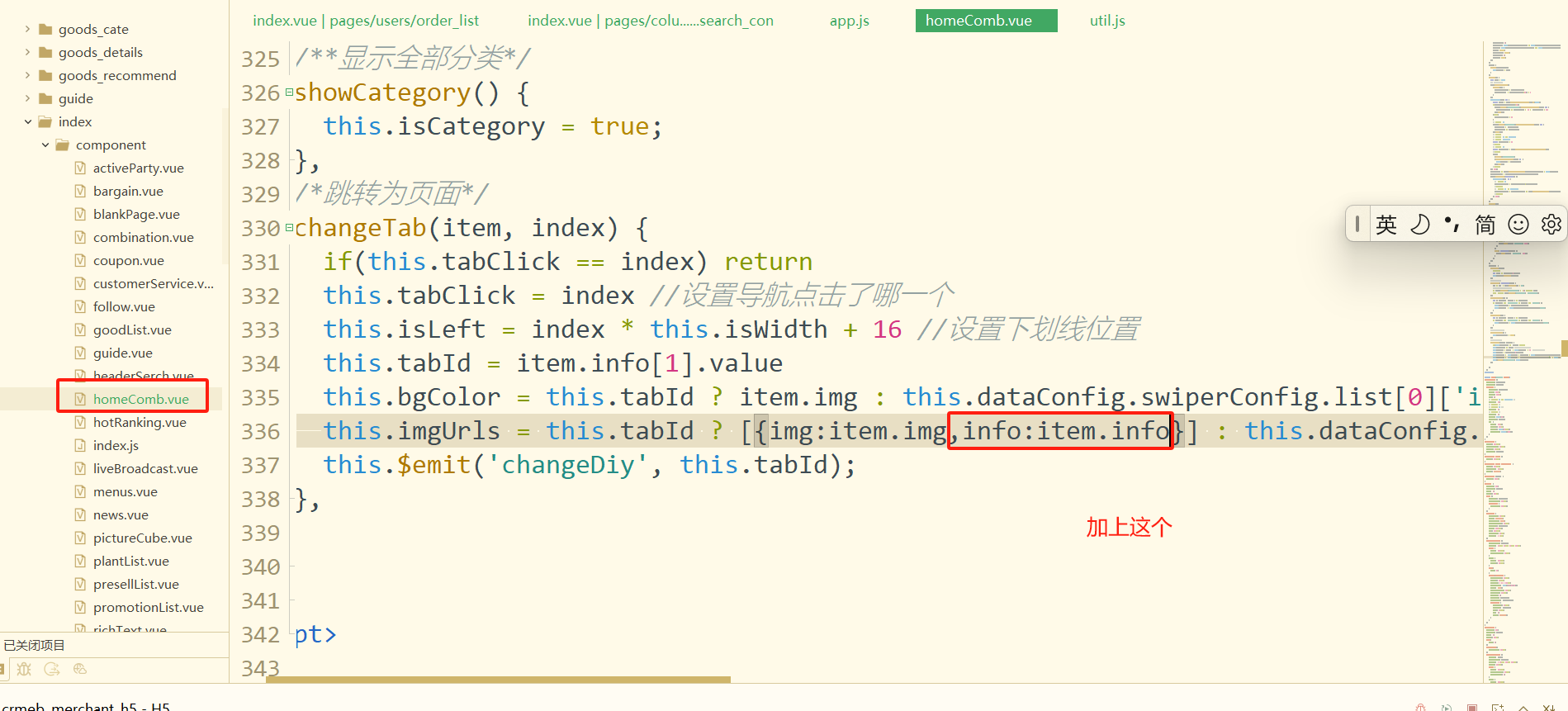Click the number 16 on line 333
The width and height of the screenshot is (1568, 711).
[x=888, y=329]
